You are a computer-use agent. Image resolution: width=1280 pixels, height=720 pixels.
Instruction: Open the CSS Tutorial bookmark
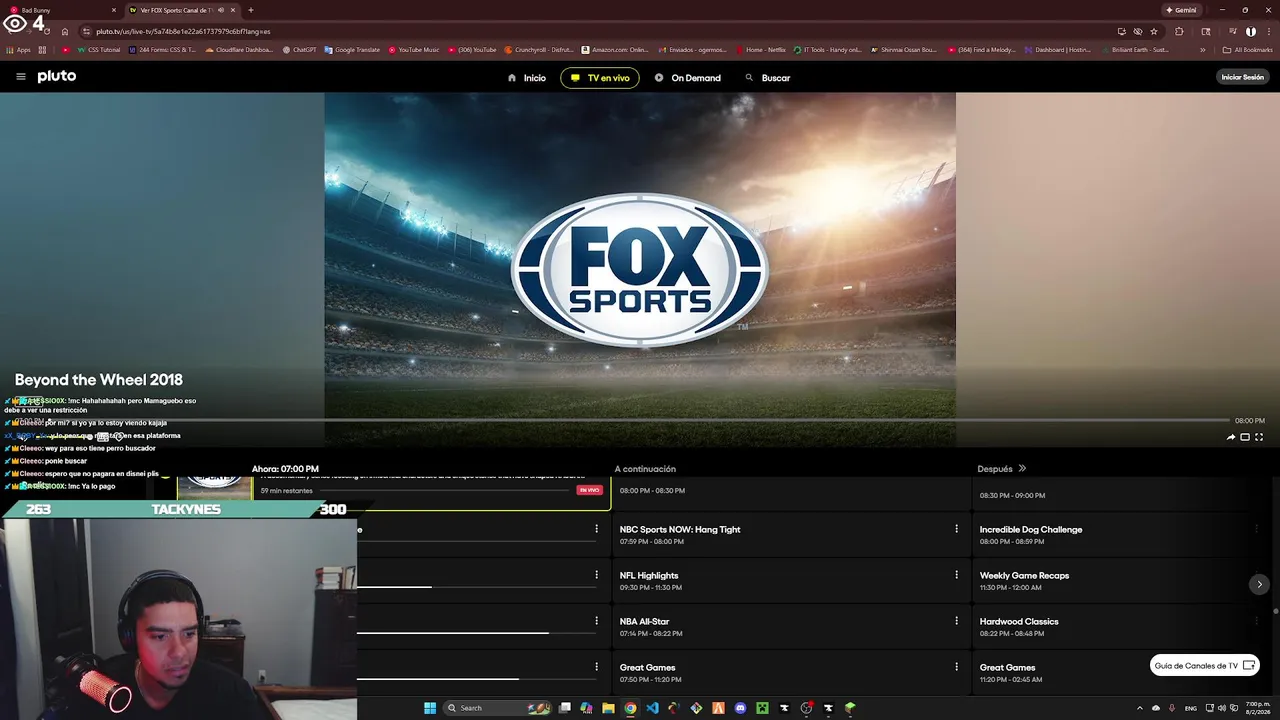[97, 50]
